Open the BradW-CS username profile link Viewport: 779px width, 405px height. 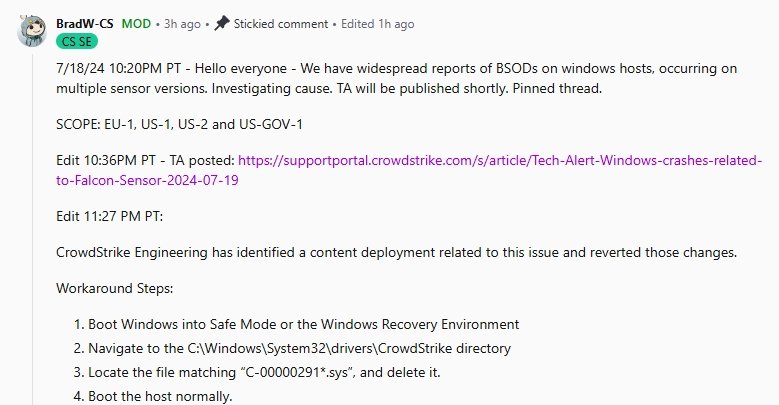[85, 23]
